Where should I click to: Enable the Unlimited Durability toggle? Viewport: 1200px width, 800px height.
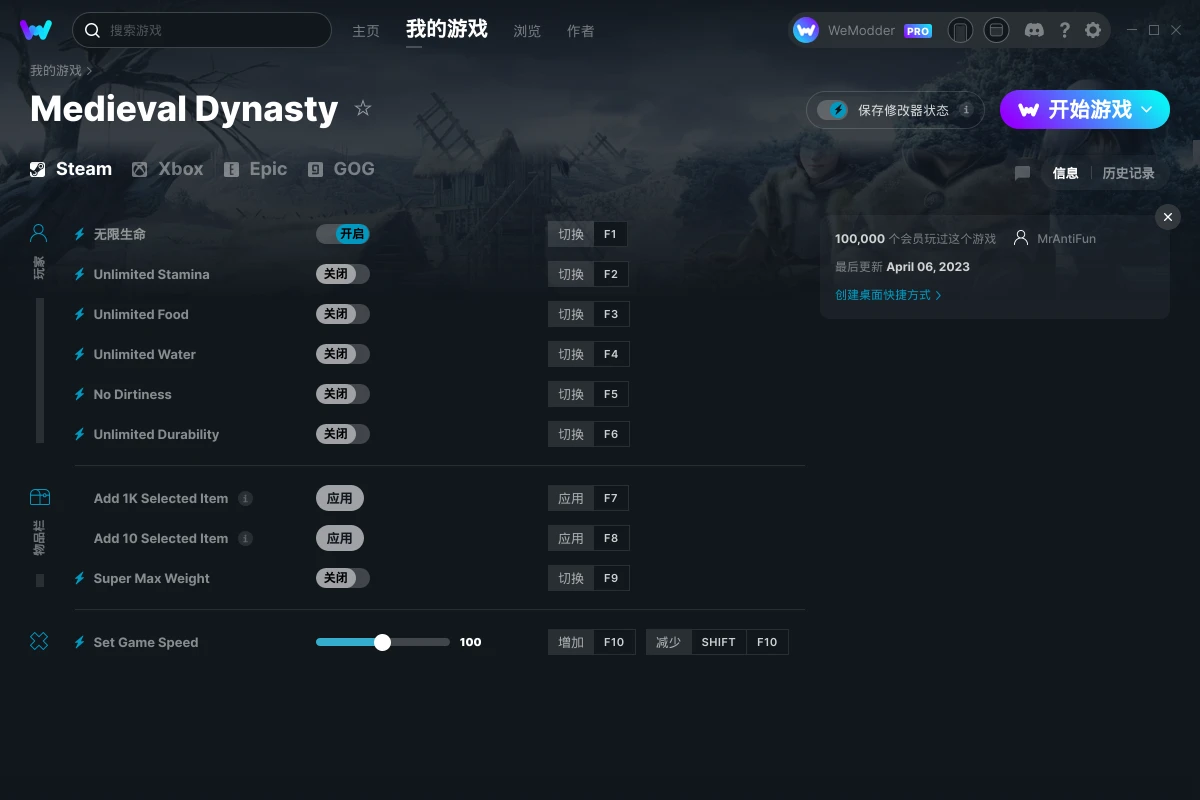click(343, 434)
